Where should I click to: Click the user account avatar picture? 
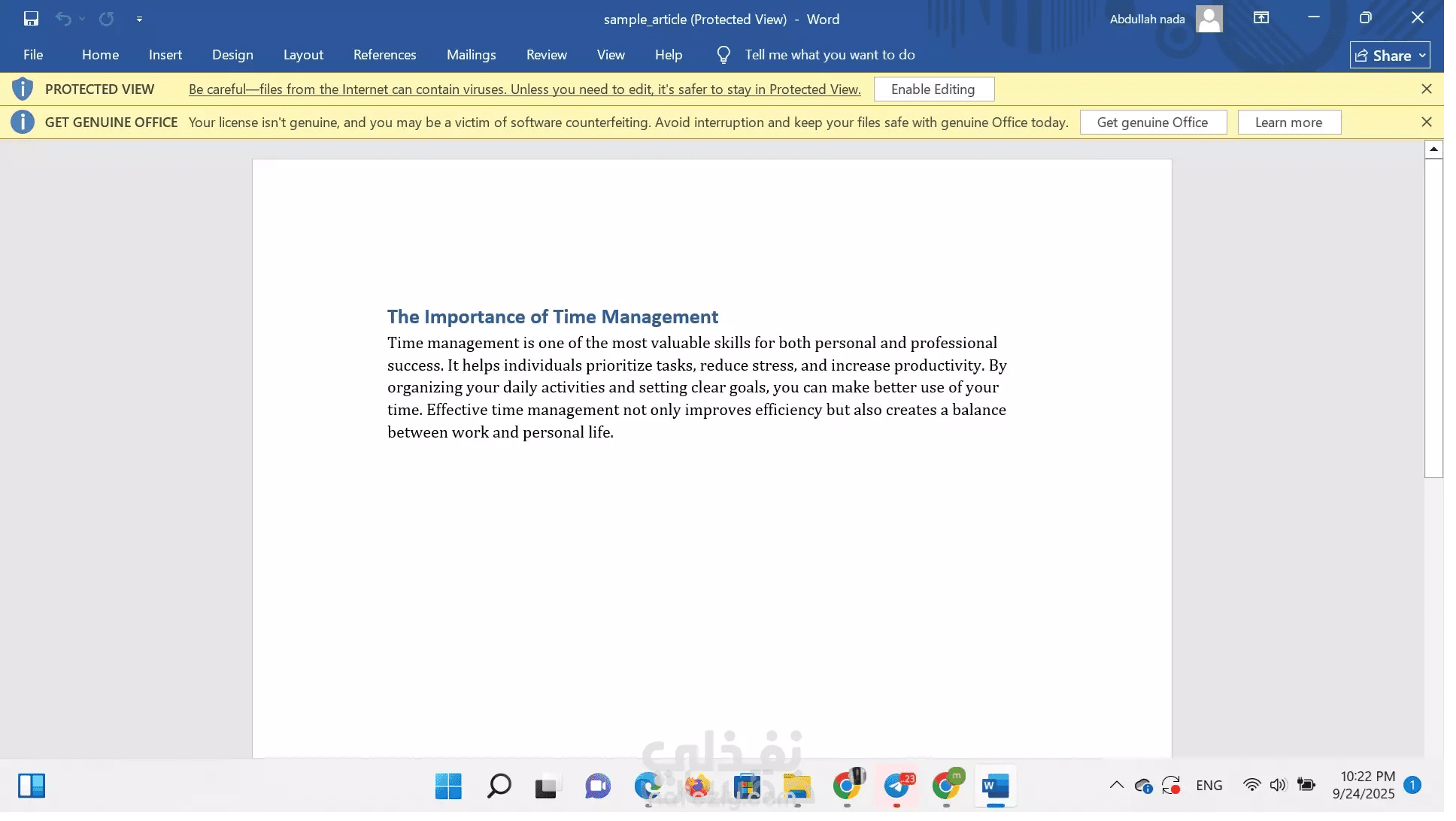coord(1209,19)
